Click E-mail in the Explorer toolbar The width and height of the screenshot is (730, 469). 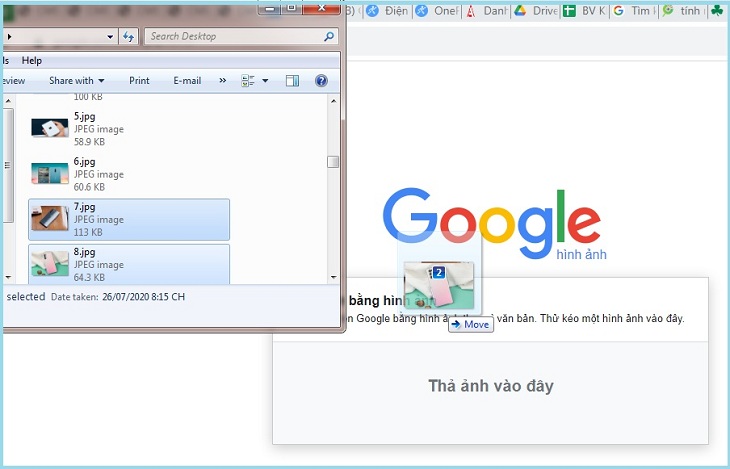187,81
